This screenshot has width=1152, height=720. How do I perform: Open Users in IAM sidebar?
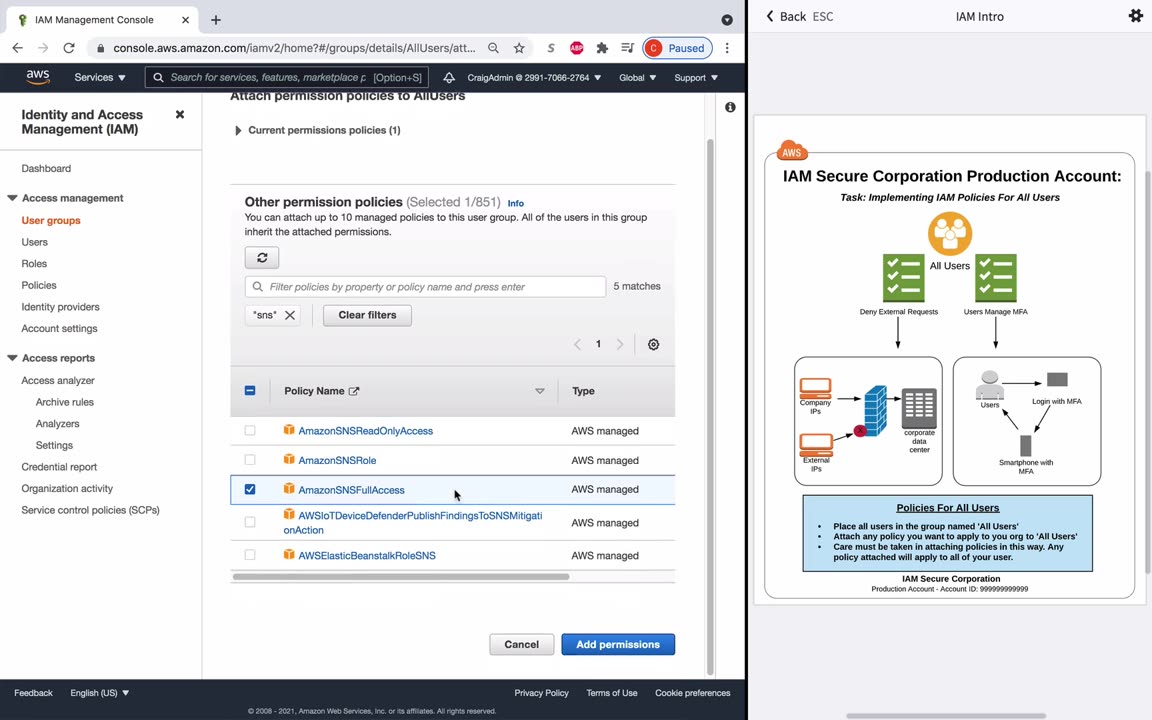(x=35, y=242)
